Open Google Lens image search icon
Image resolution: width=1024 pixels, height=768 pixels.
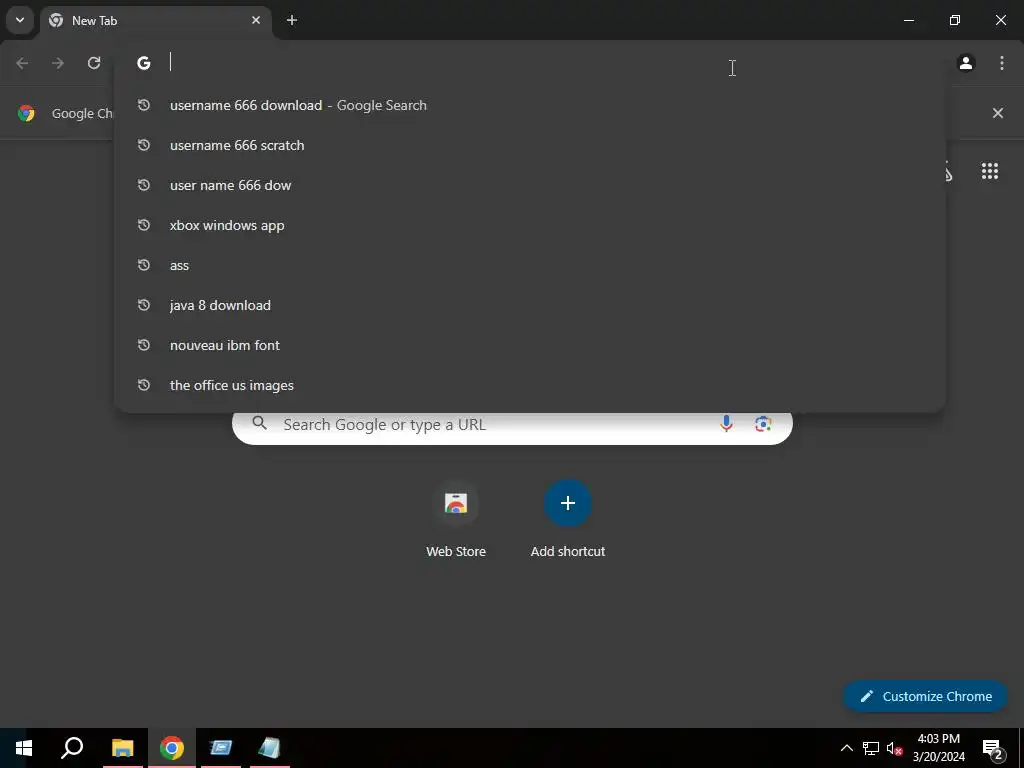(763, 424)
